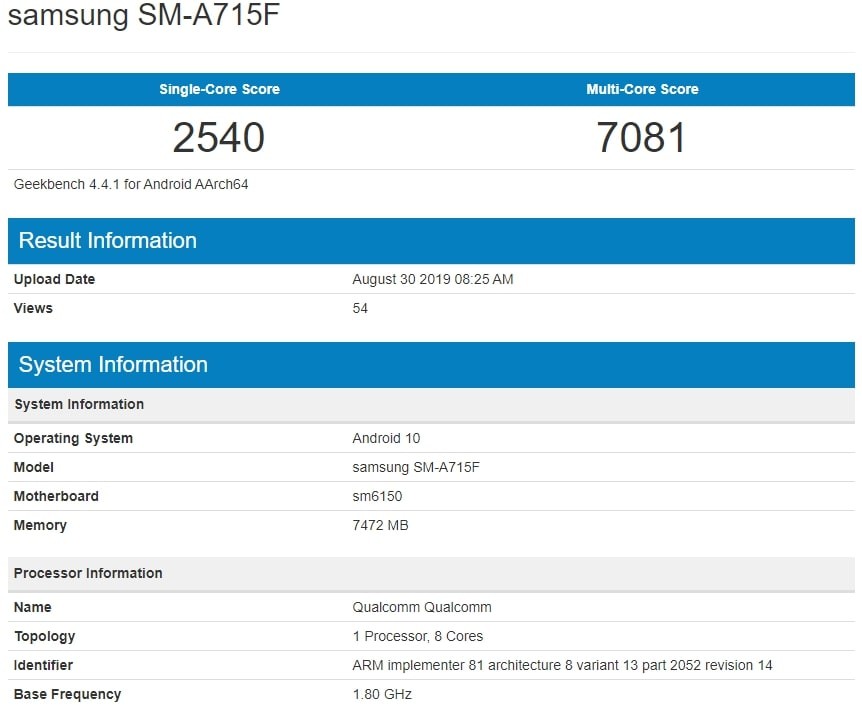Click the Operating System value Android 10
This screenshot has width=862, height=707.
386,438
